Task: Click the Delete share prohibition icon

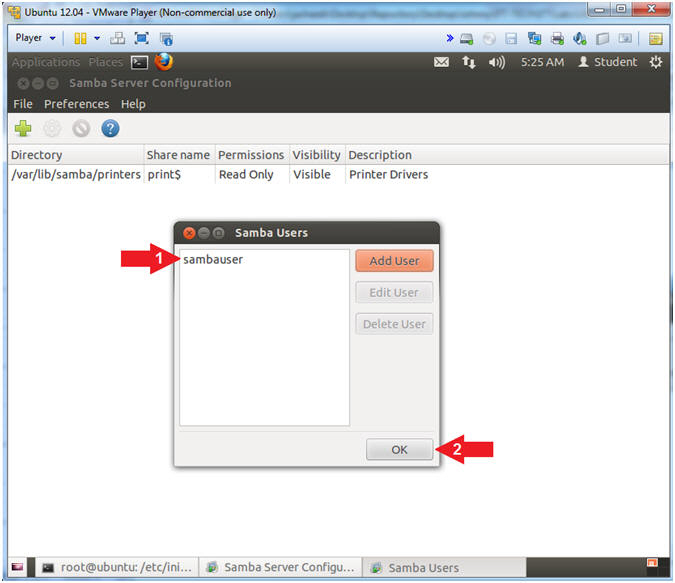Action: click(x=81, y=128)
